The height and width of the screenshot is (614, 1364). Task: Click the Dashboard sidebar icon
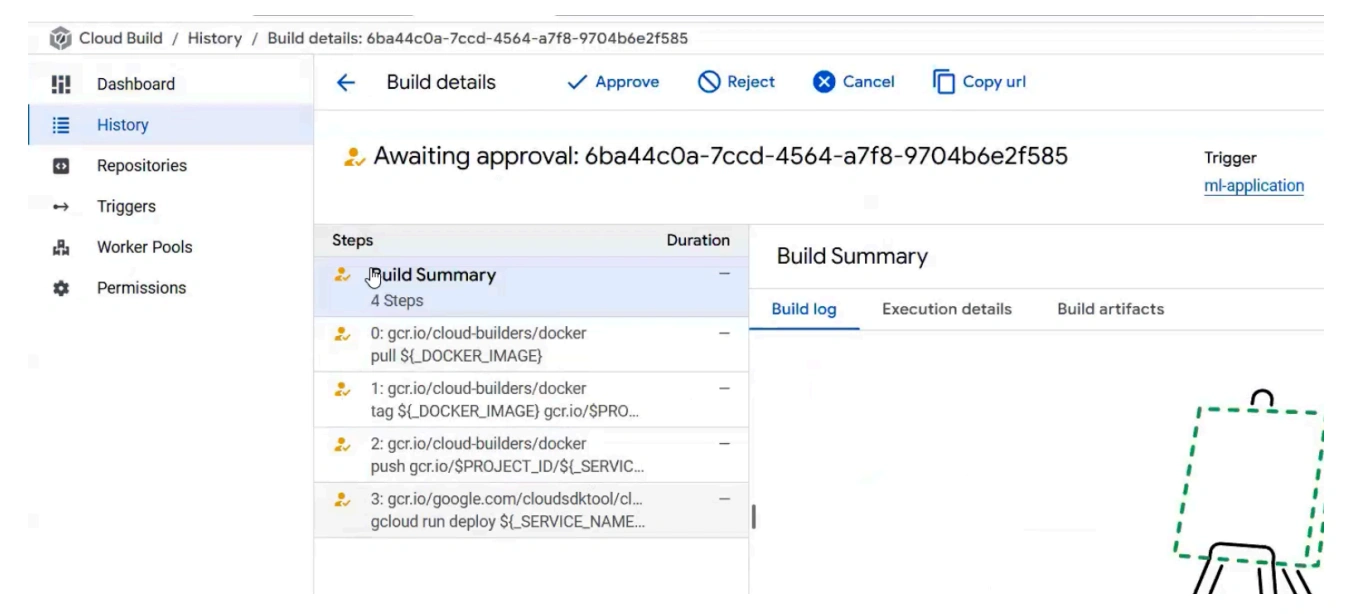pyautogui.click(x=59, y=84)
